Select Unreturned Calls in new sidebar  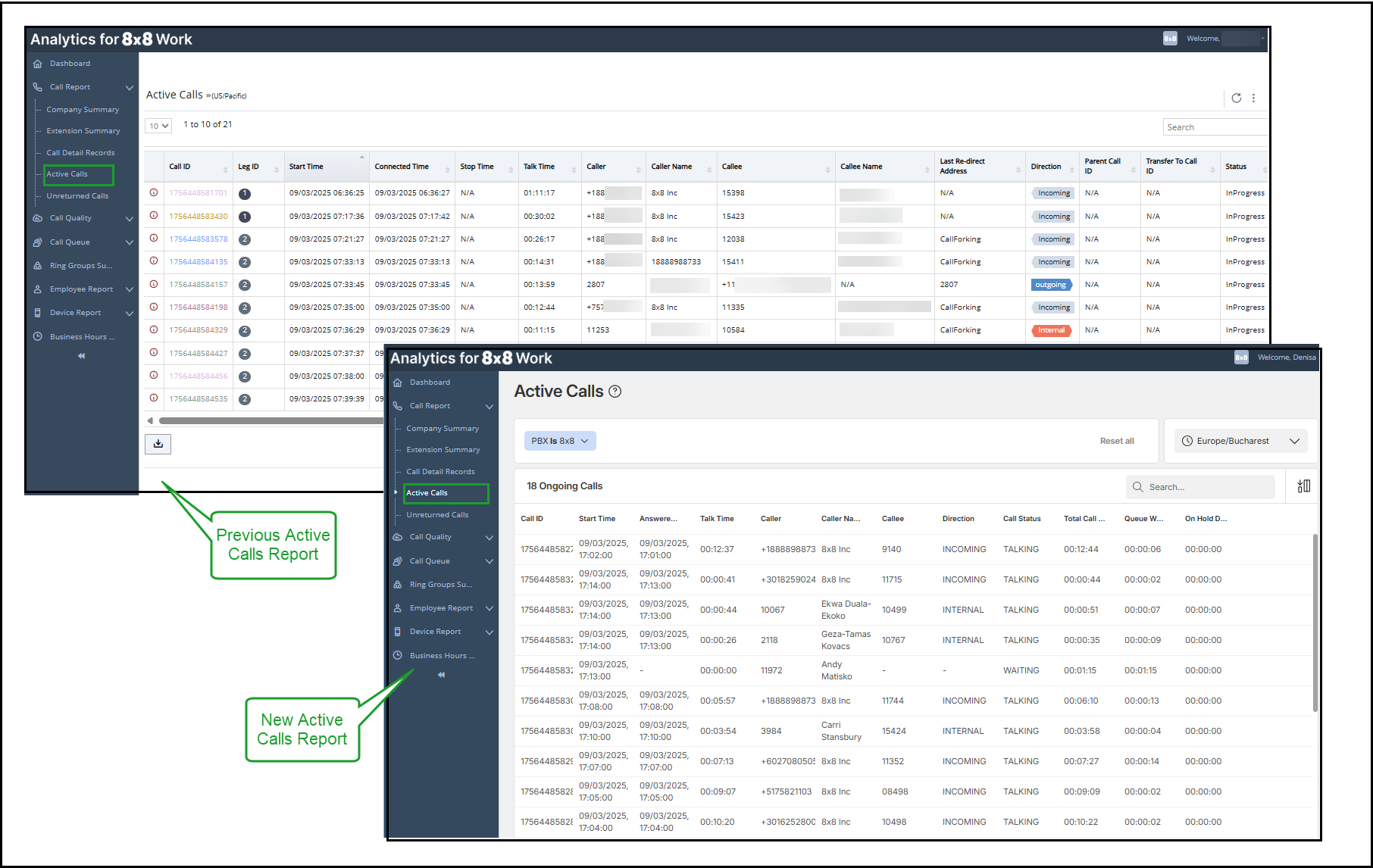pyautogui.click(x=437, y=515)
